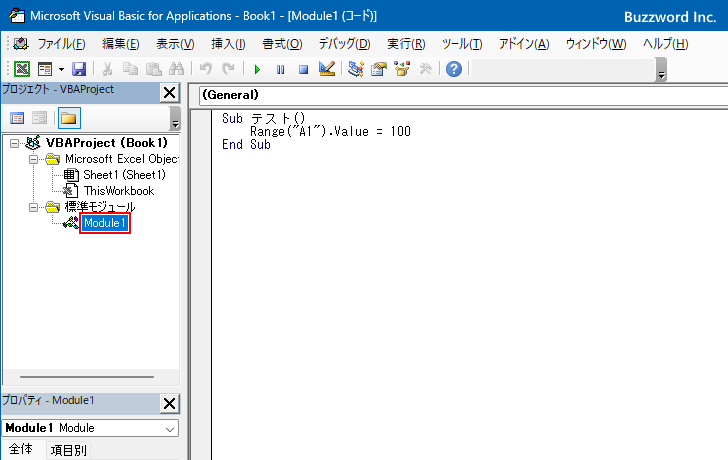Toggle Design Mode icon
This screenshot has width=728, height=460.
(x=327, y=69)
